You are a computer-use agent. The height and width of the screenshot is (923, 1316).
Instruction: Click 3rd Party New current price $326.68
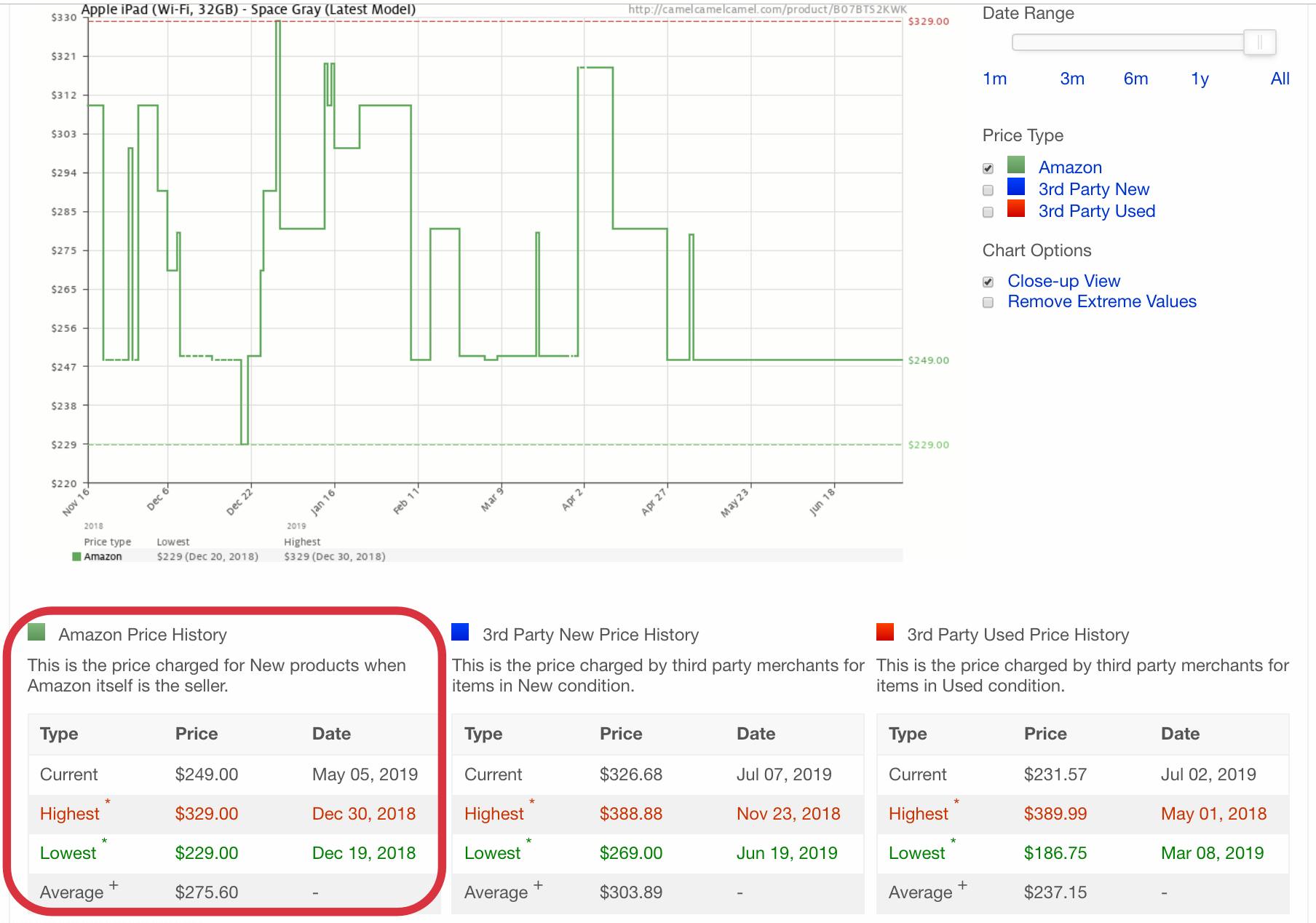[631, 775]
